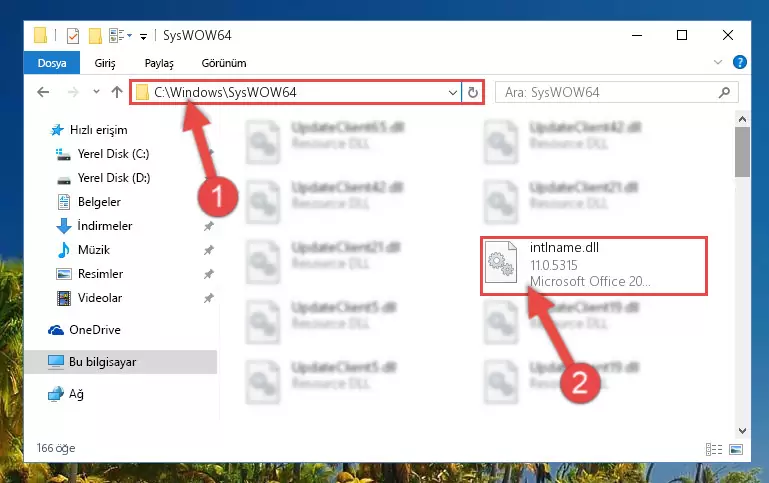The height and width of the screenshot is (483, 769).
Task: Click the search magnifier icon
Action: [724, 92]
